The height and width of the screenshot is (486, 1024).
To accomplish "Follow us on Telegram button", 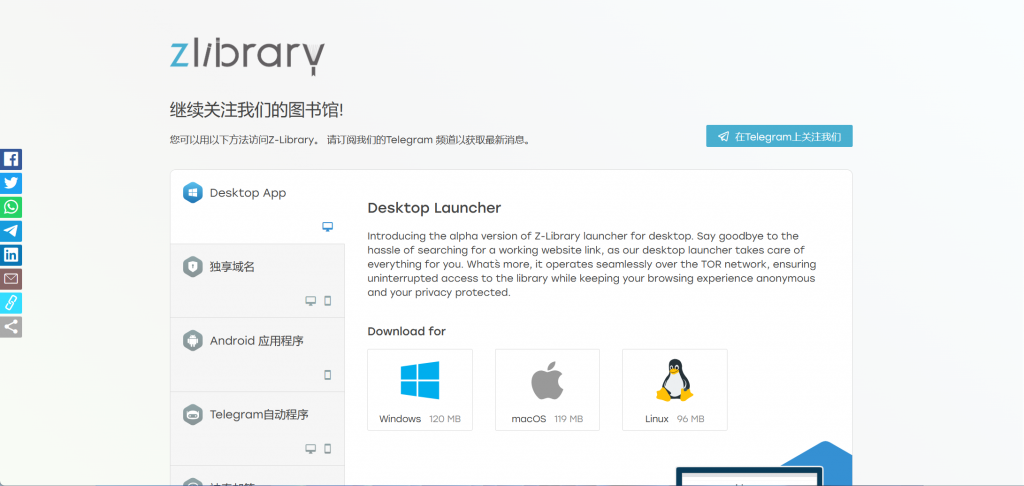I will tap(779, 137).
